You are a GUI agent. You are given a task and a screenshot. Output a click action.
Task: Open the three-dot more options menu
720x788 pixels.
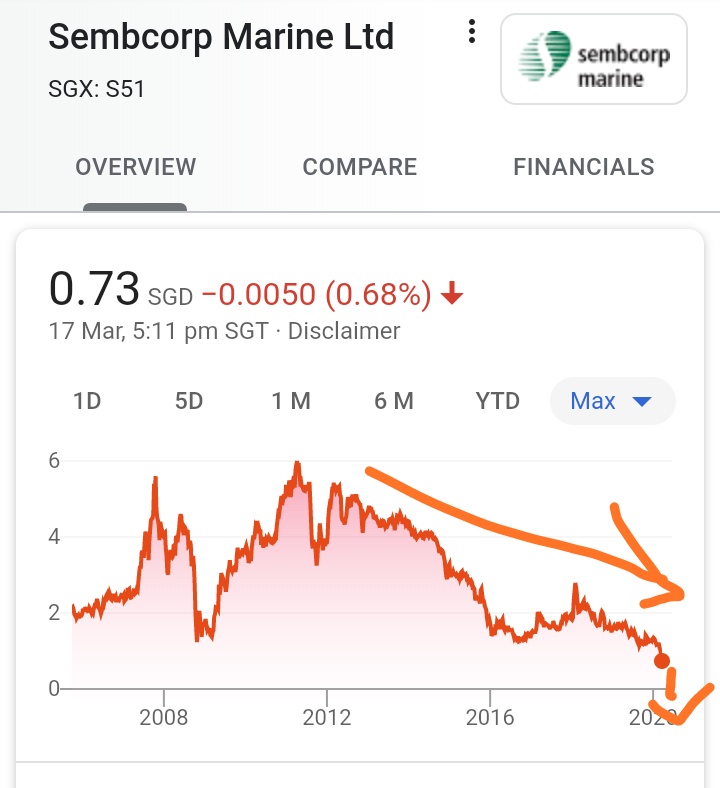pyautogui.click(x=472, y=33)
